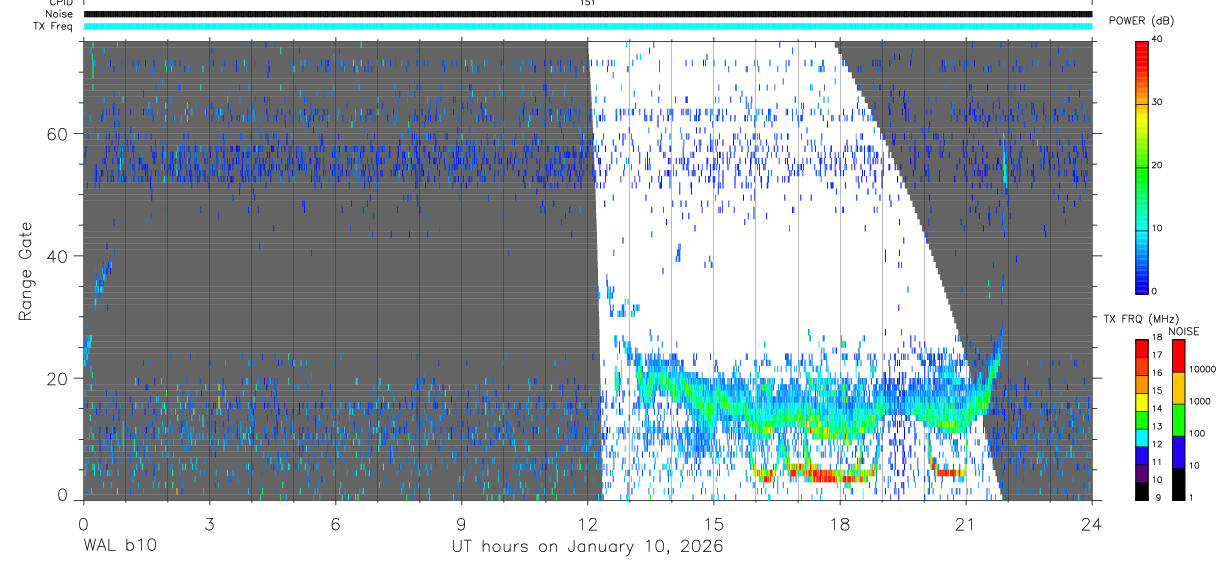
Task: Click the 14 label on TX FRQ scale
Action: 1156,408
